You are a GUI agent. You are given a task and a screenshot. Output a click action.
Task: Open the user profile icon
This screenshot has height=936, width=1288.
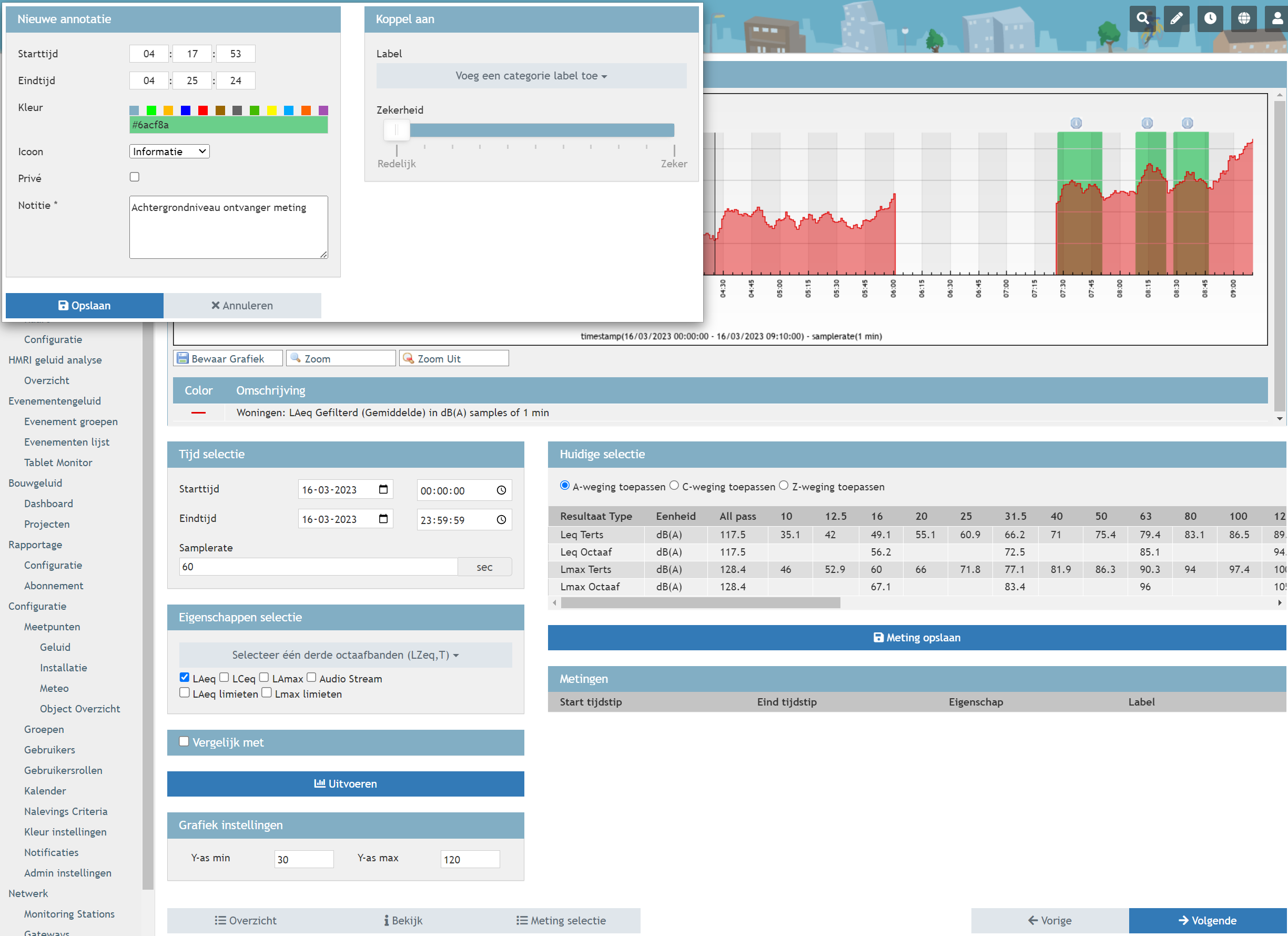[x=1276, y=19]
